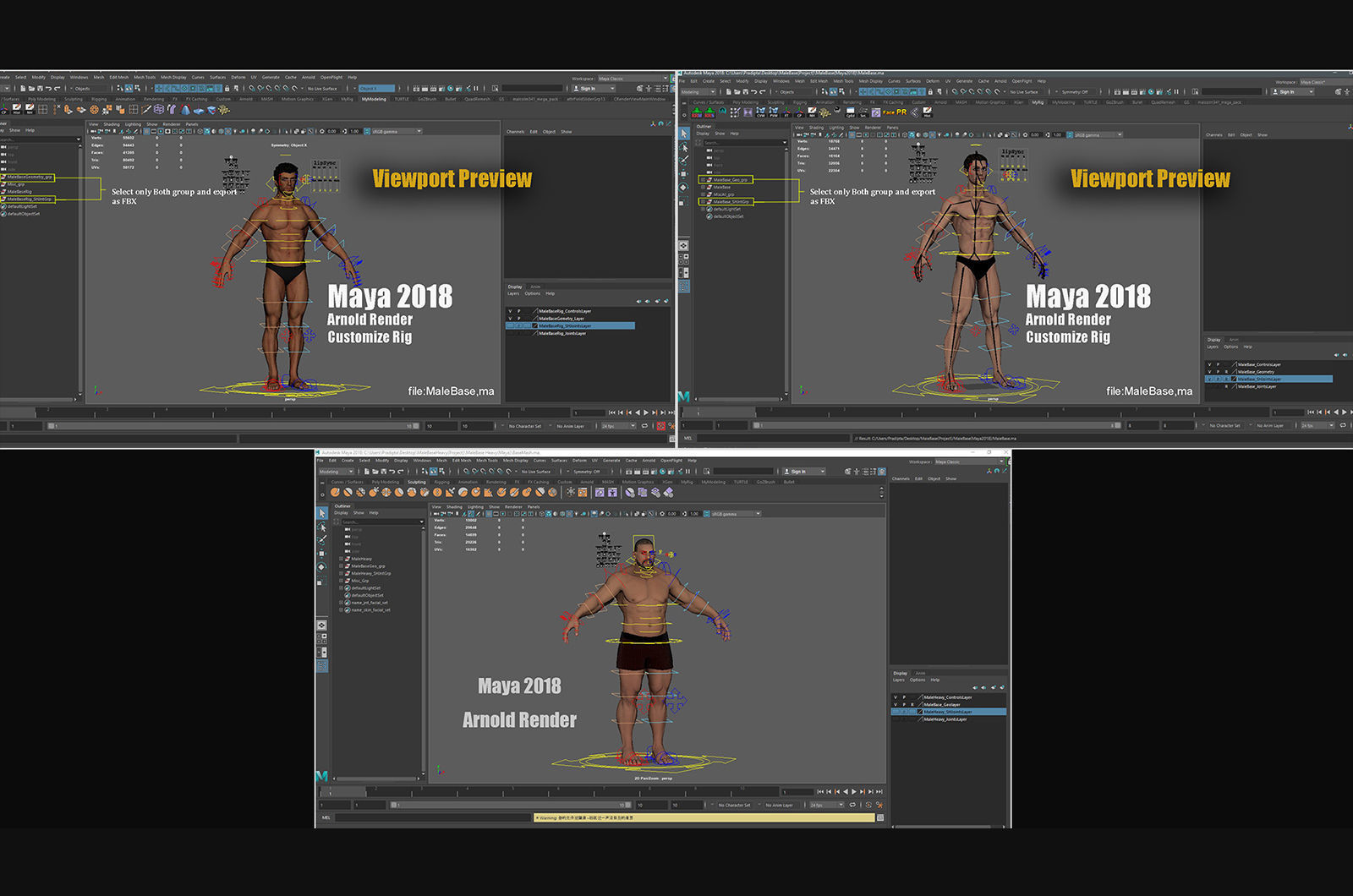Select the Sculpt brush on bottom window's shelf

click(x=335, y=492)
